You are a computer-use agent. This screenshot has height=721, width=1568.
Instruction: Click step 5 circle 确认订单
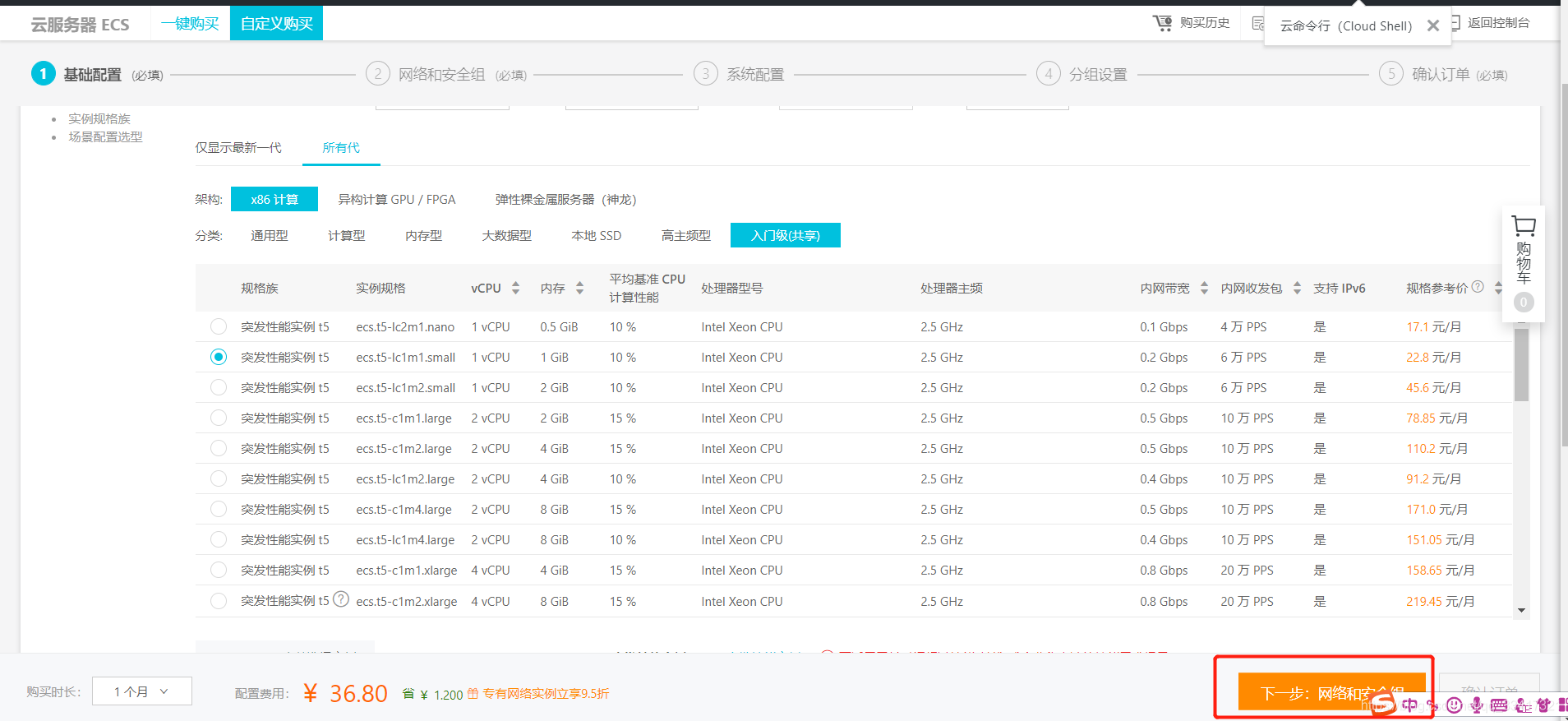point(1391,74)
